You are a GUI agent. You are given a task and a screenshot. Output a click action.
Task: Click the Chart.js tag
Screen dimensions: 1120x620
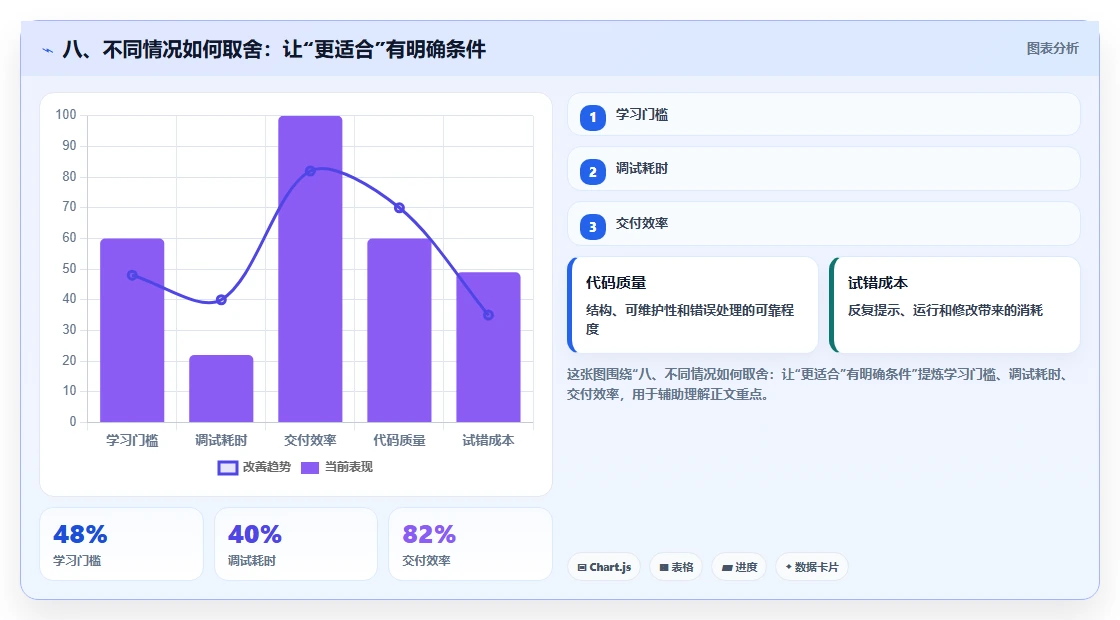[604, 567]
